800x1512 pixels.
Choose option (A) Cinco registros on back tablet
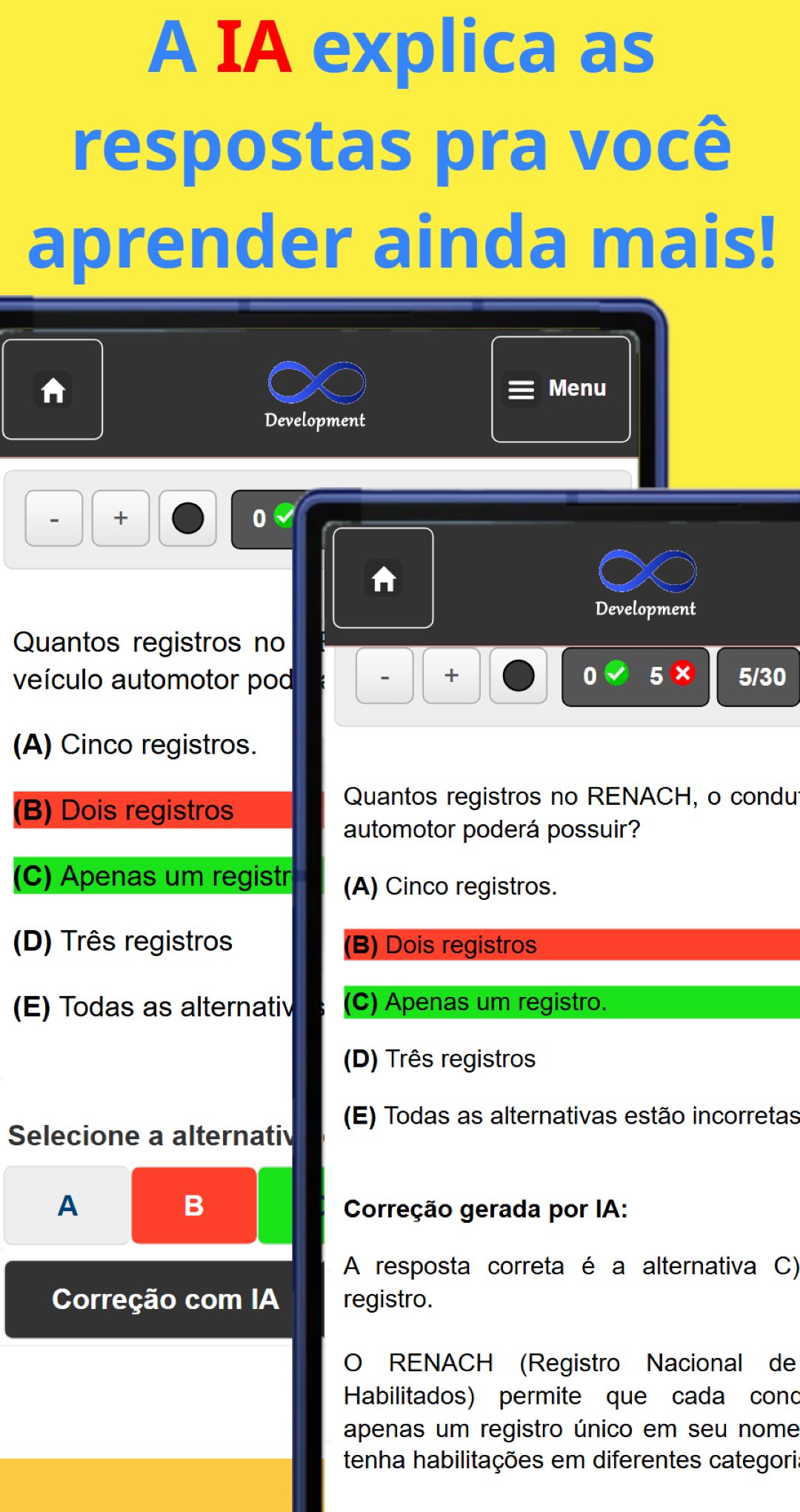(x=135, y=745)
